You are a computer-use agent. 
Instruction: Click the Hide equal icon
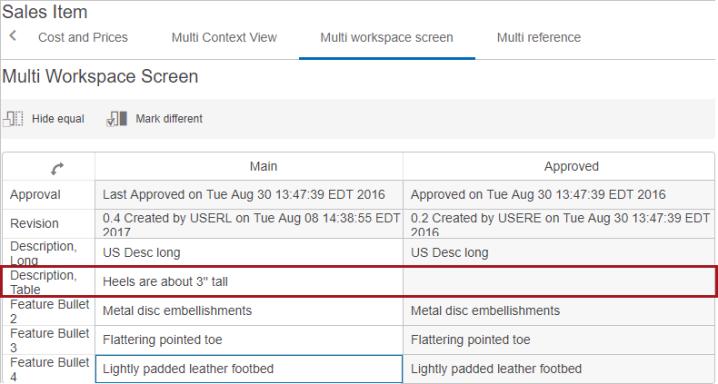pyautogui.click(x=13, y=119)
